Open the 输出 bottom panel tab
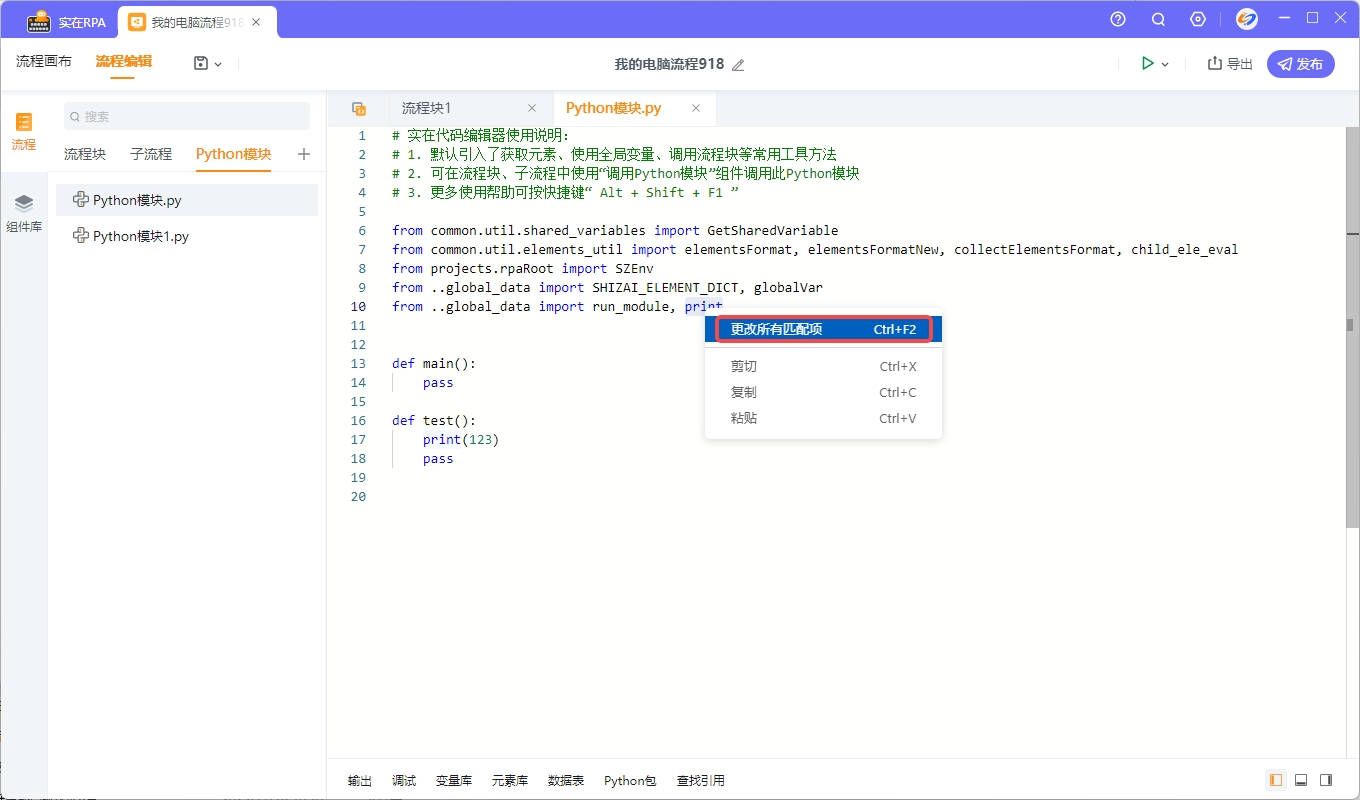The image size is (1360, 800). coord(360,781)
